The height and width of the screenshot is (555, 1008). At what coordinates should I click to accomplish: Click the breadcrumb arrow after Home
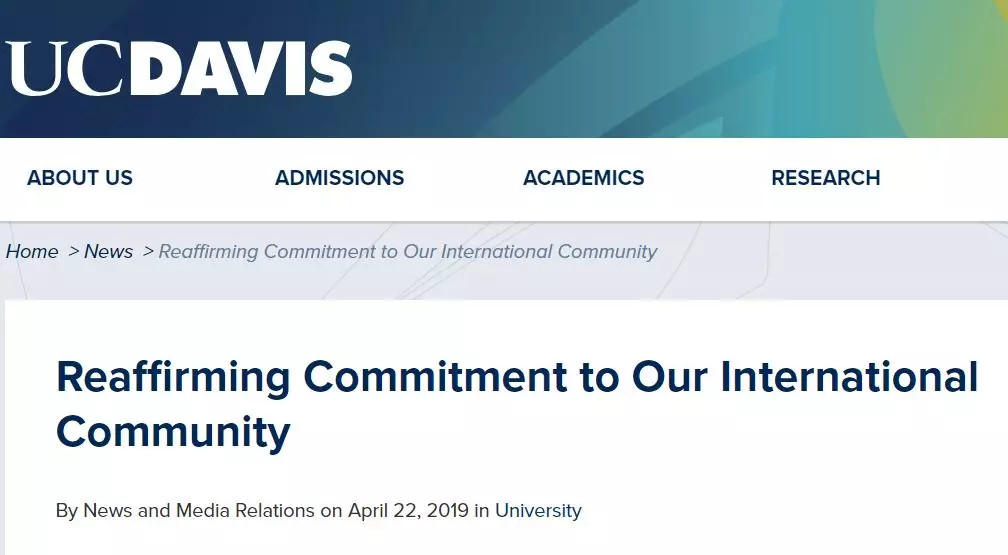click(73, 252)
